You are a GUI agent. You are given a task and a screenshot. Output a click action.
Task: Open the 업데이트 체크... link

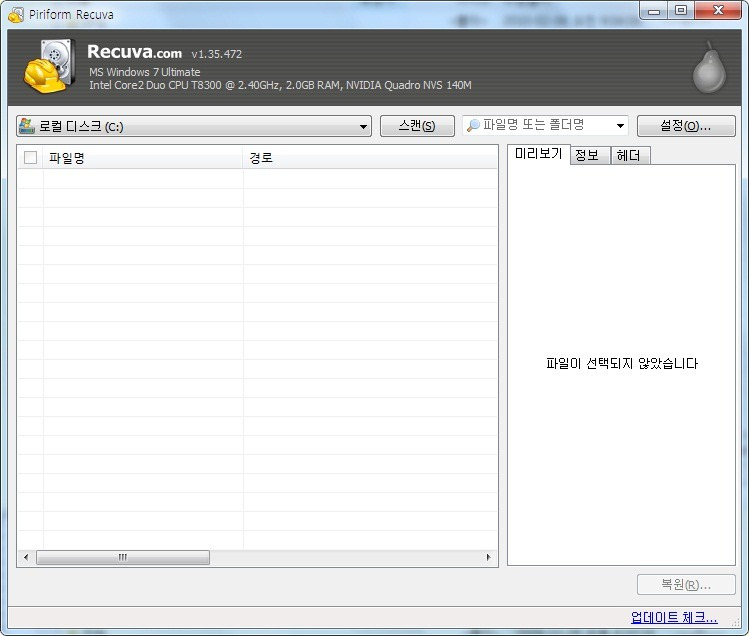pyautogui.click(x=674, y=617)
